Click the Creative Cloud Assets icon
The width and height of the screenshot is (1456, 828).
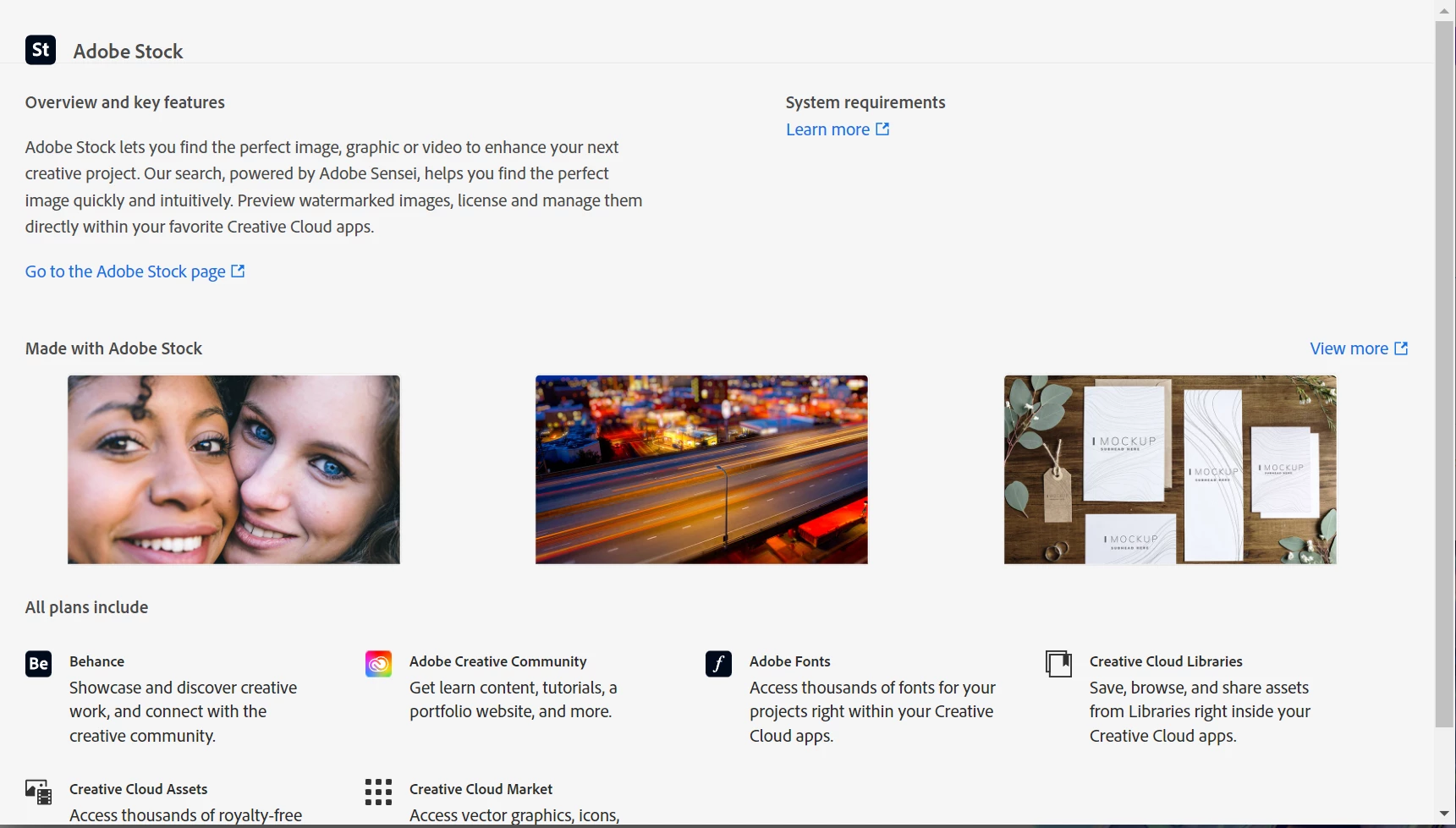coord(39,792)
